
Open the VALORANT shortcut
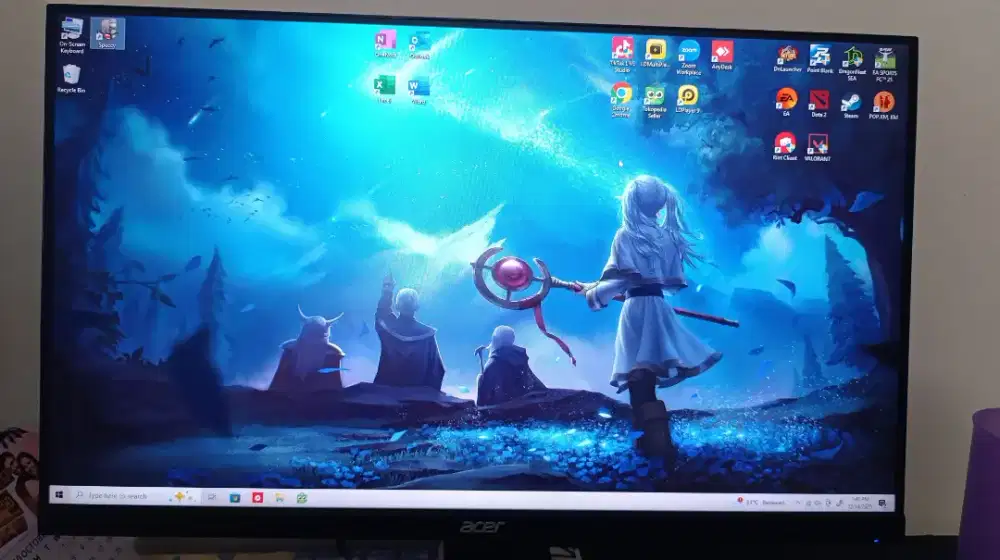pyautogui.click(x=818, y=148)
